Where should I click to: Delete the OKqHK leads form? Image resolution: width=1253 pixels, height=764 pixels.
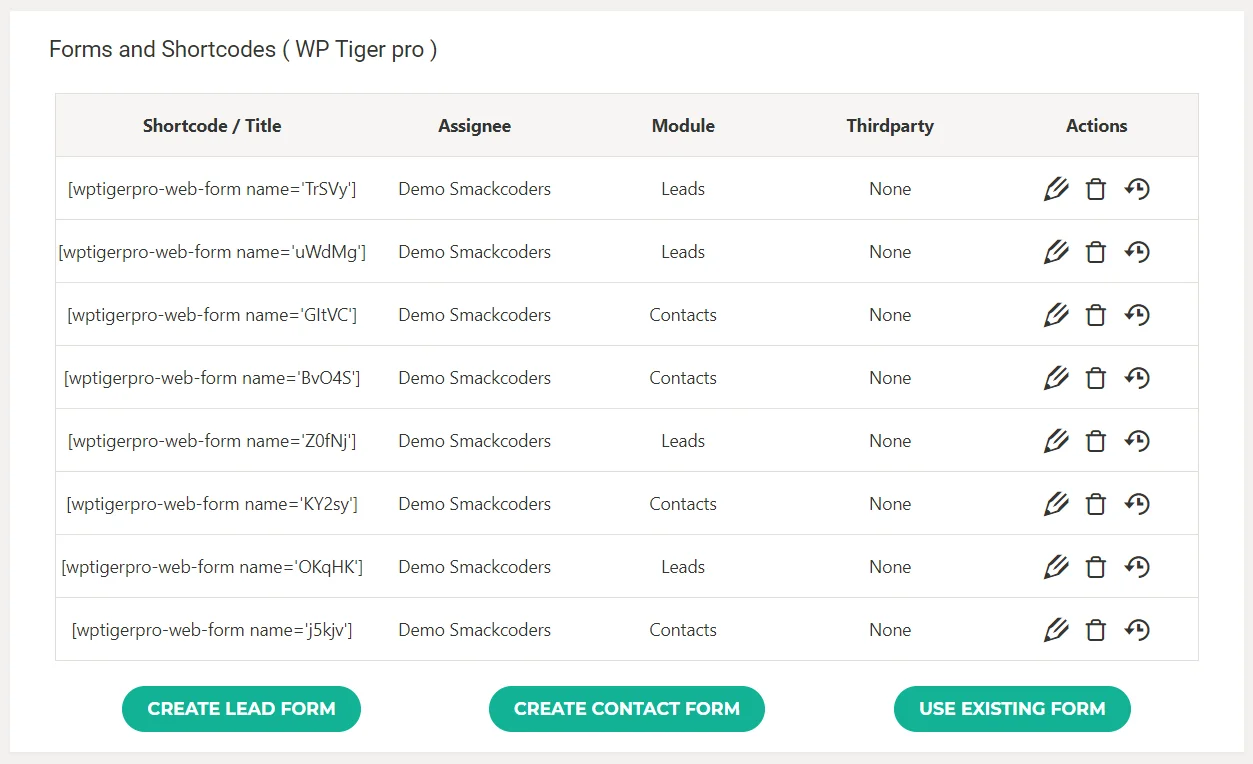coord(1095,566)
